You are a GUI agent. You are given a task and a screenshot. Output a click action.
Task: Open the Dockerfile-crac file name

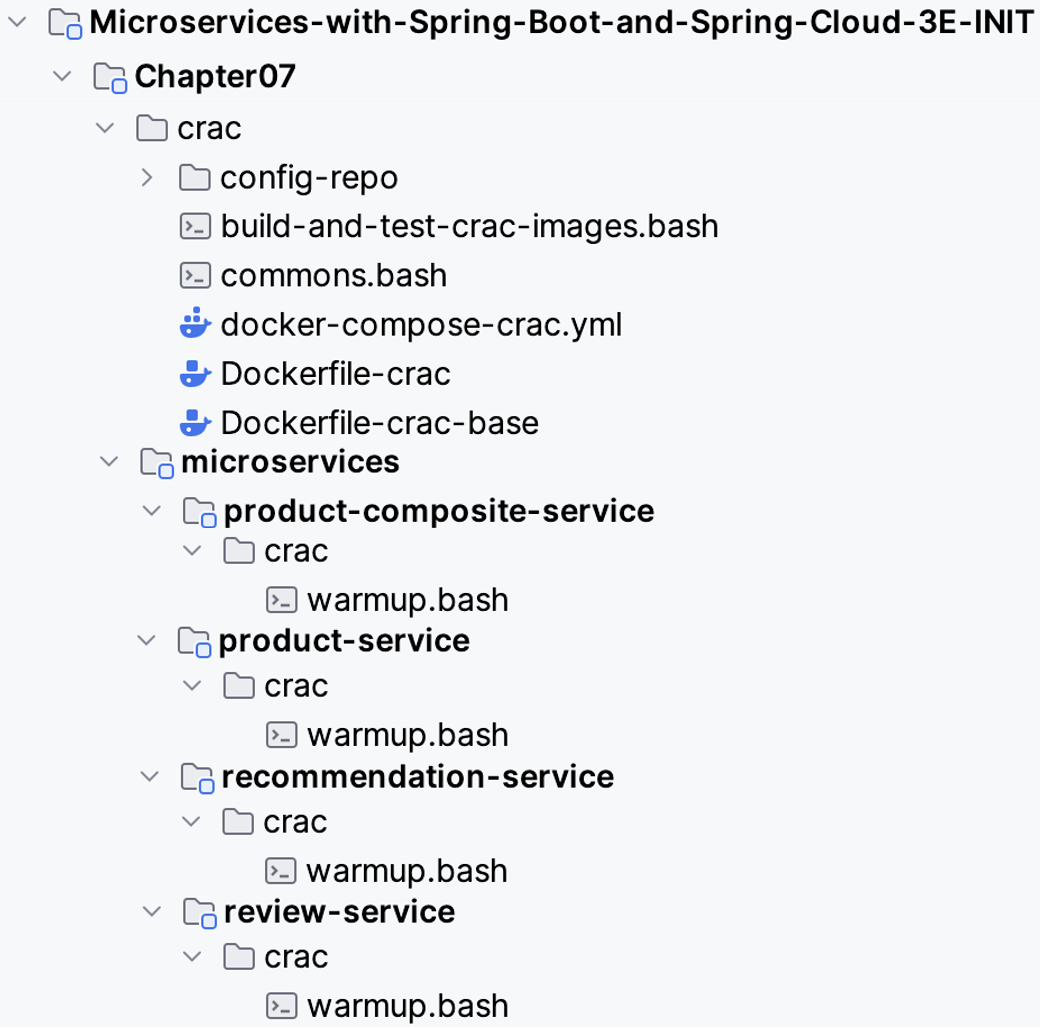point(336,373)
